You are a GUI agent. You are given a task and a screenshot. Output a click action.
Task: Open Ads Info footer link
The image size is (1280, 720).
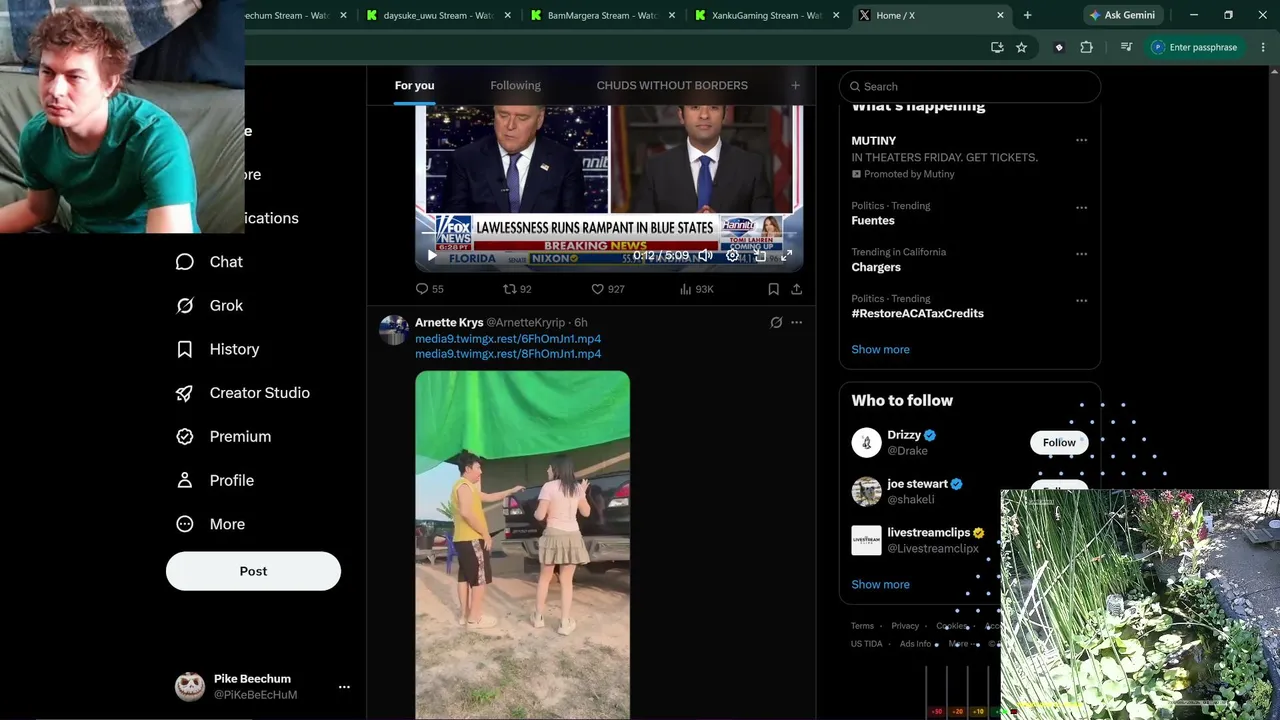[x=915, y=644]
